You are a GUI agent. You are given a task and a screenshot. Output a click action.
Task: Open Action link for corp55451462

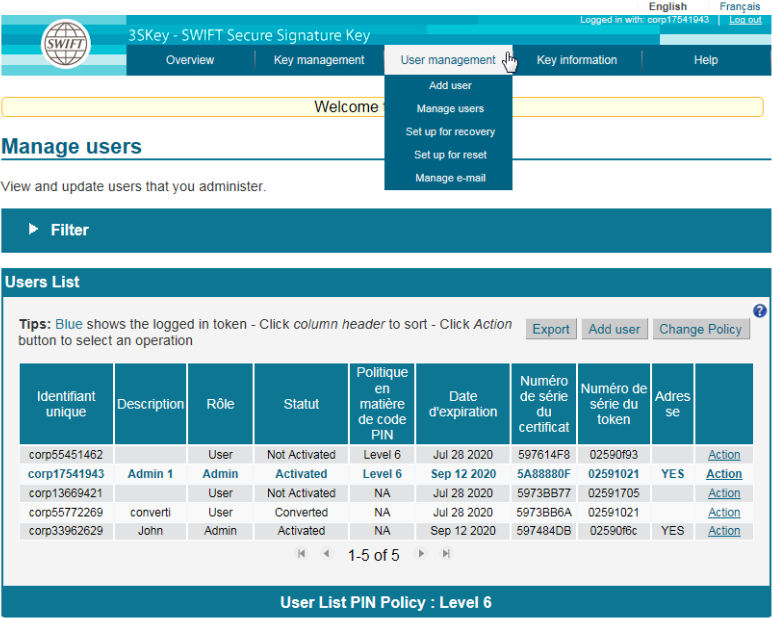(x=724, y=455)
